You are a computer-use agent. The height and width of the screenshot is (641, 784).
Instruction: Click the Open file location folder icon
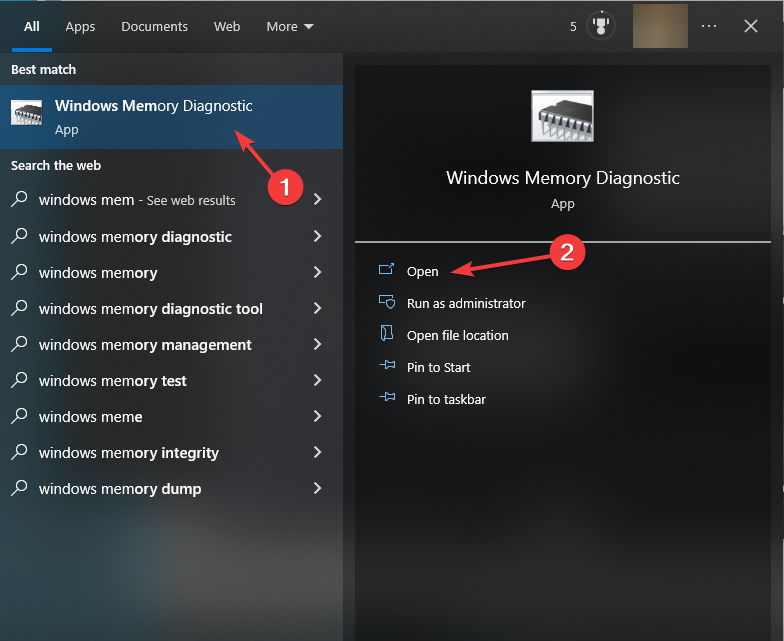[x=386, y=334]
